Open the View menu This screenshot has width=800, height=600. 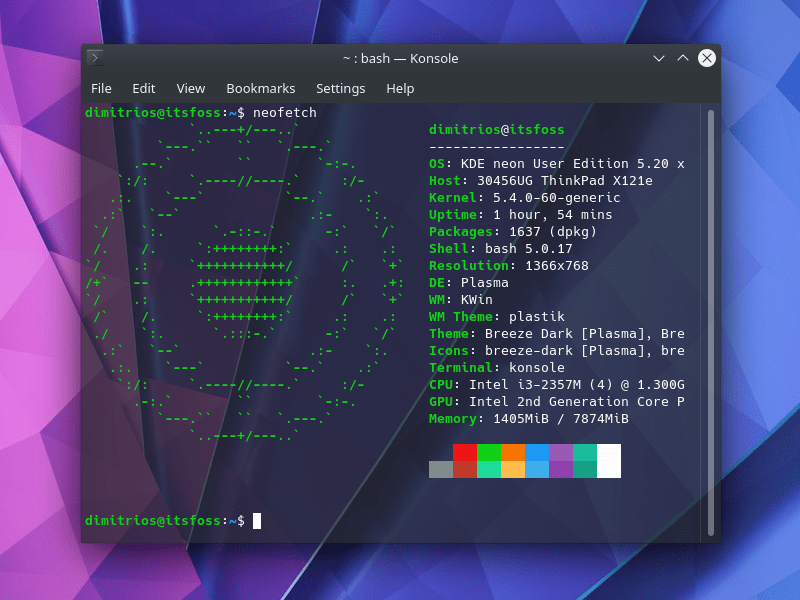point(190,88)
